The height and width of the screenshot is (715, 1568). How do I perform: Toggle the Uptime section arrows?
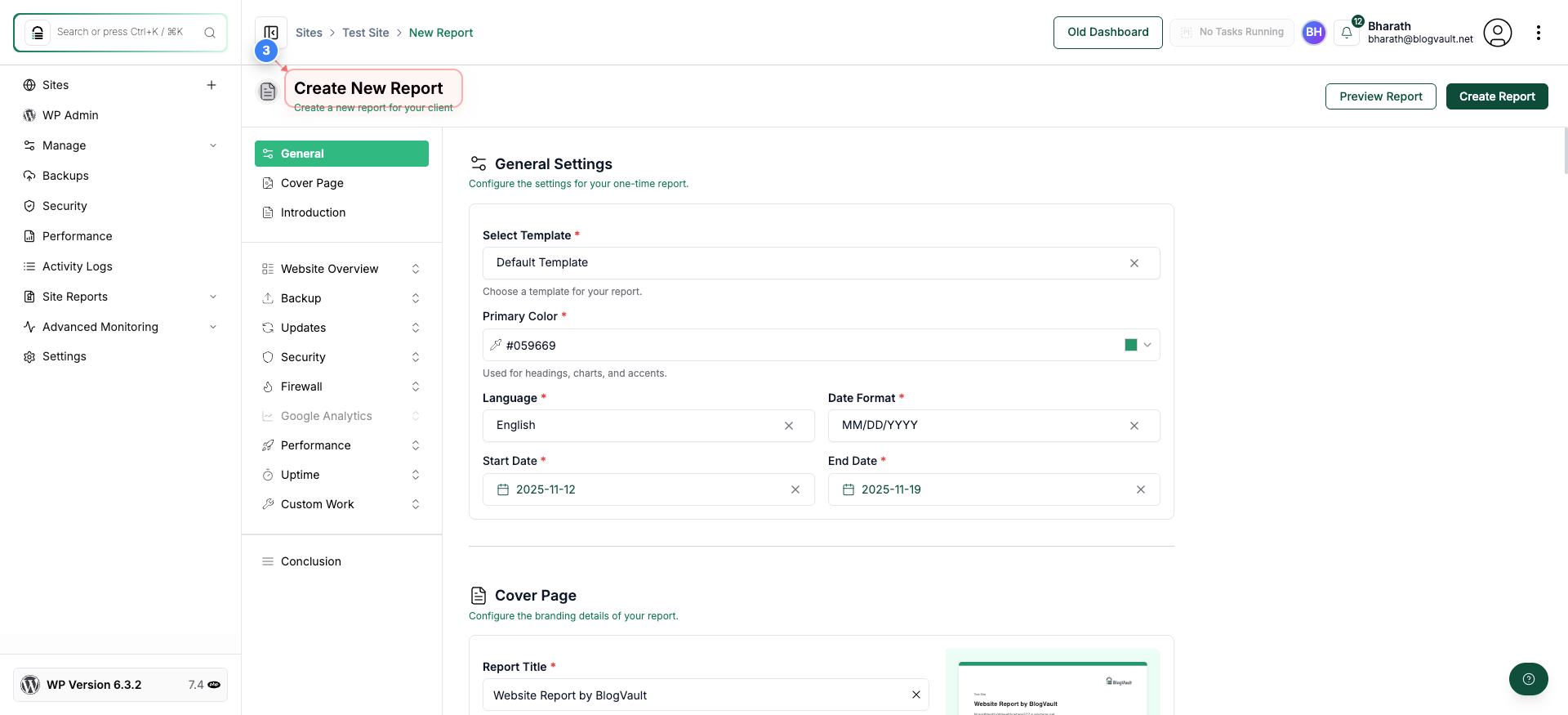tap(416, 475)
